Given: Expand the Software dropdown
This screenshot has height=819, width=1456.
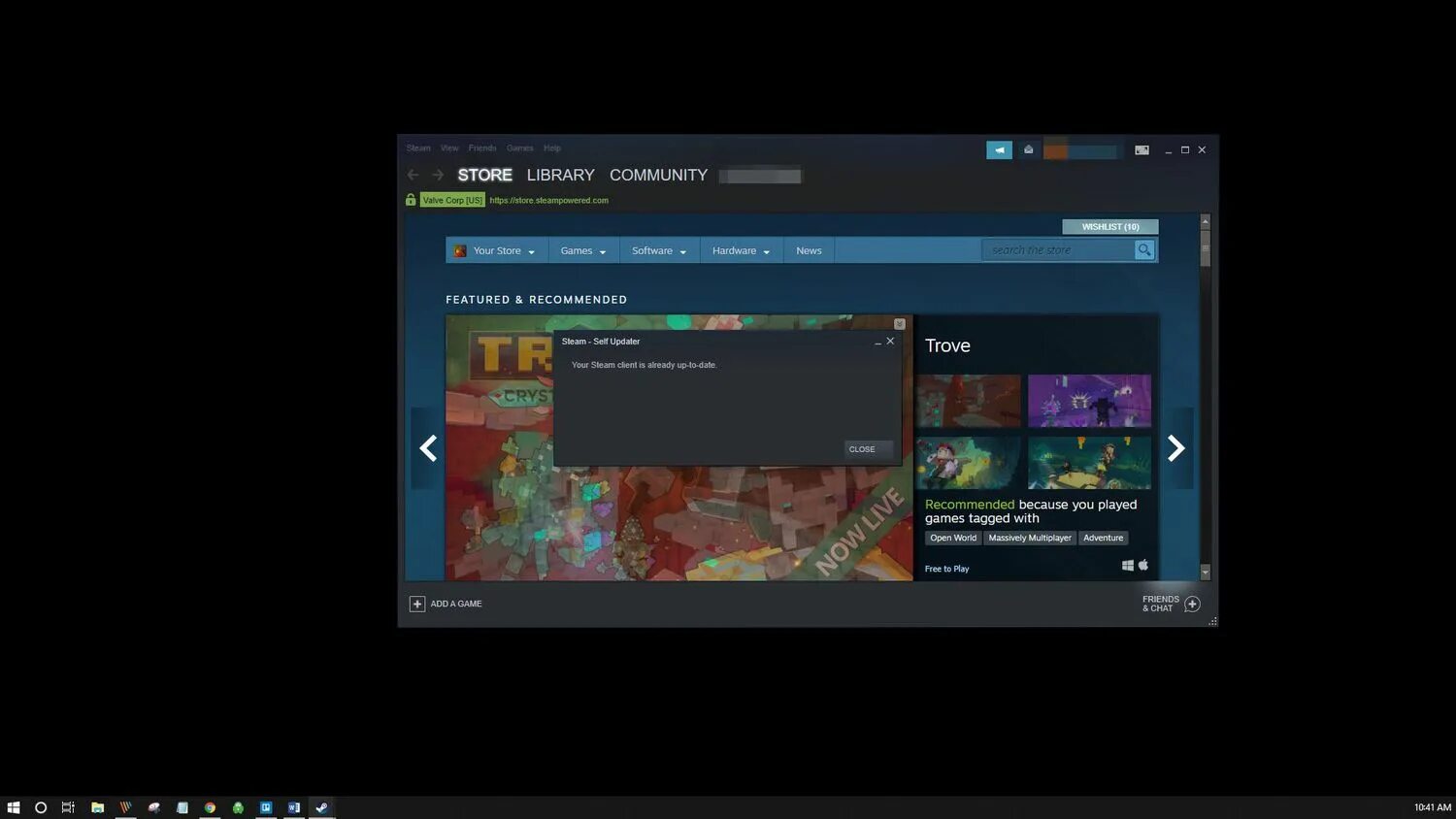Looking at the screenshot, I should (659, 250).
